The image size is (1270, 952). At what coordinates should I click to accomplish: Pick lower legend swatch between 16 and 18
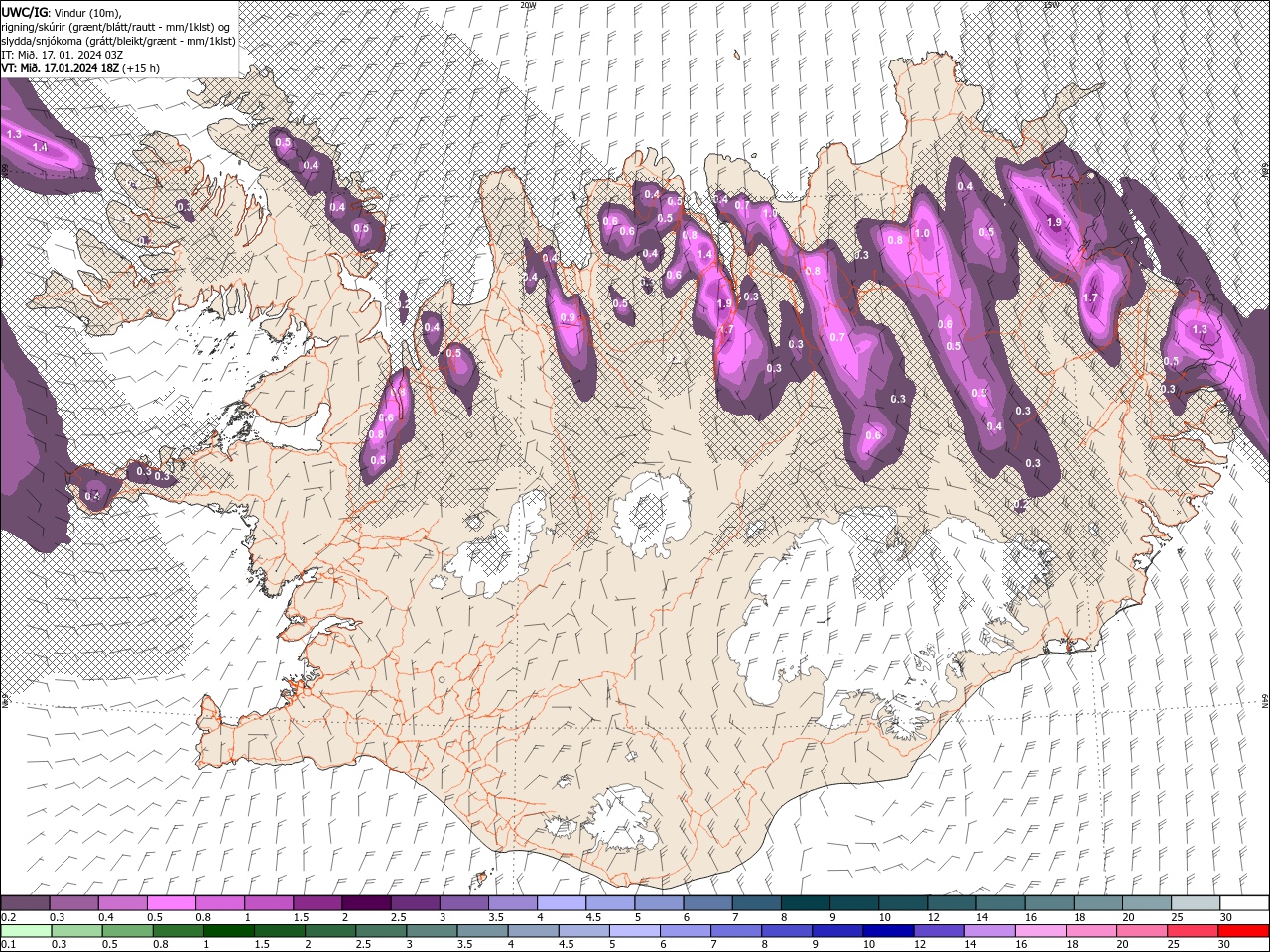point(1041,931)
